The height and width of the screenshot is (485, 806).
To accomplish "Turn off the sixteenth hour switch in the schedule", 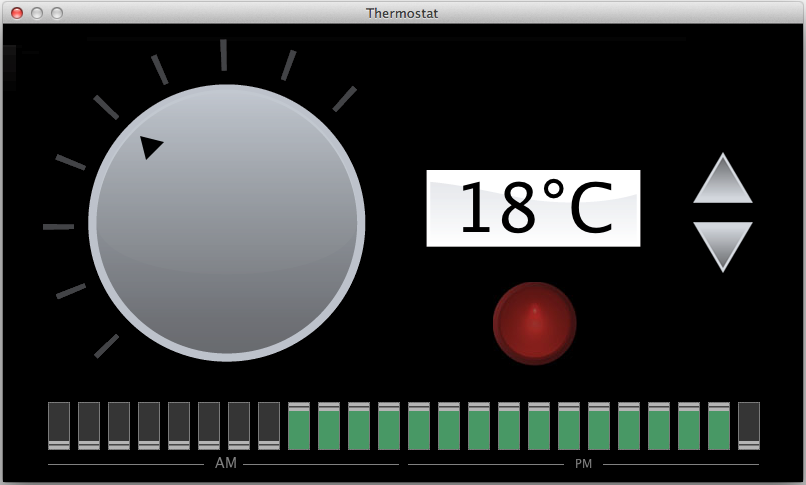I will click(509, 426).
